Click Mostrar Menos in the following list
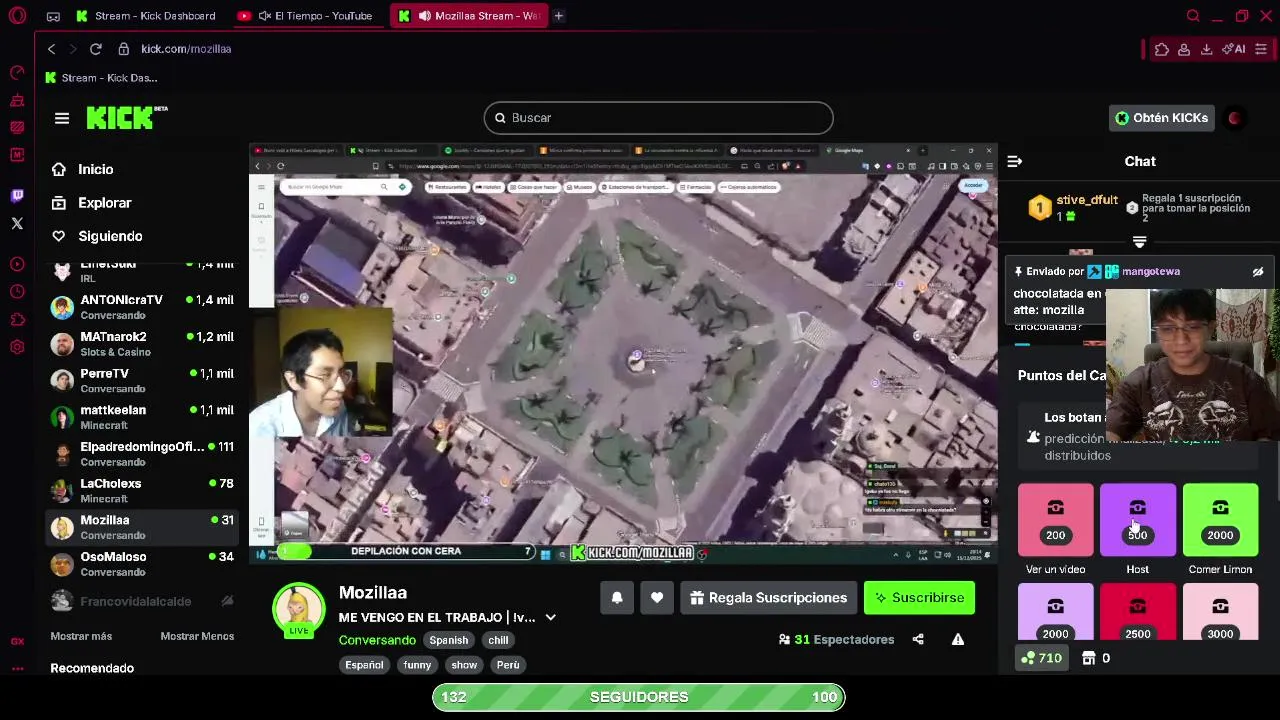This screenshot has height=720, width=1280. tap(197, 636)
